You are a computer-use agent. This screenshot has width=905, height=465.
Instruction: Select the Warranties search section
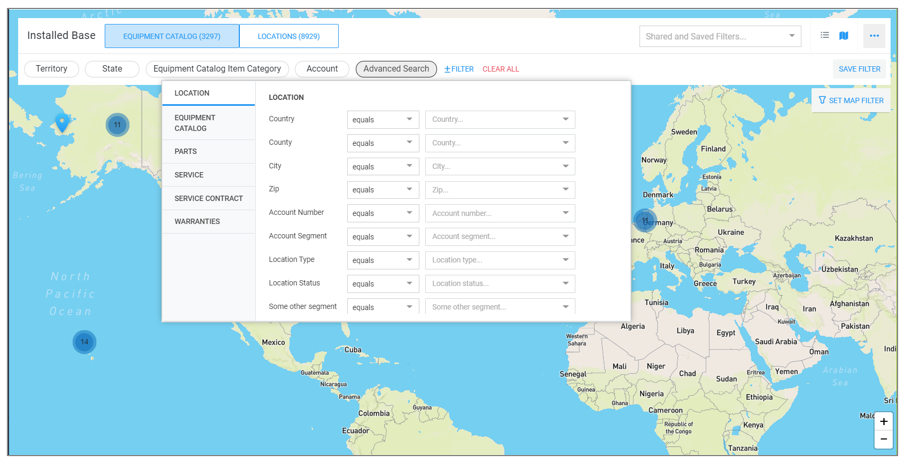click(x=208, y=222)
